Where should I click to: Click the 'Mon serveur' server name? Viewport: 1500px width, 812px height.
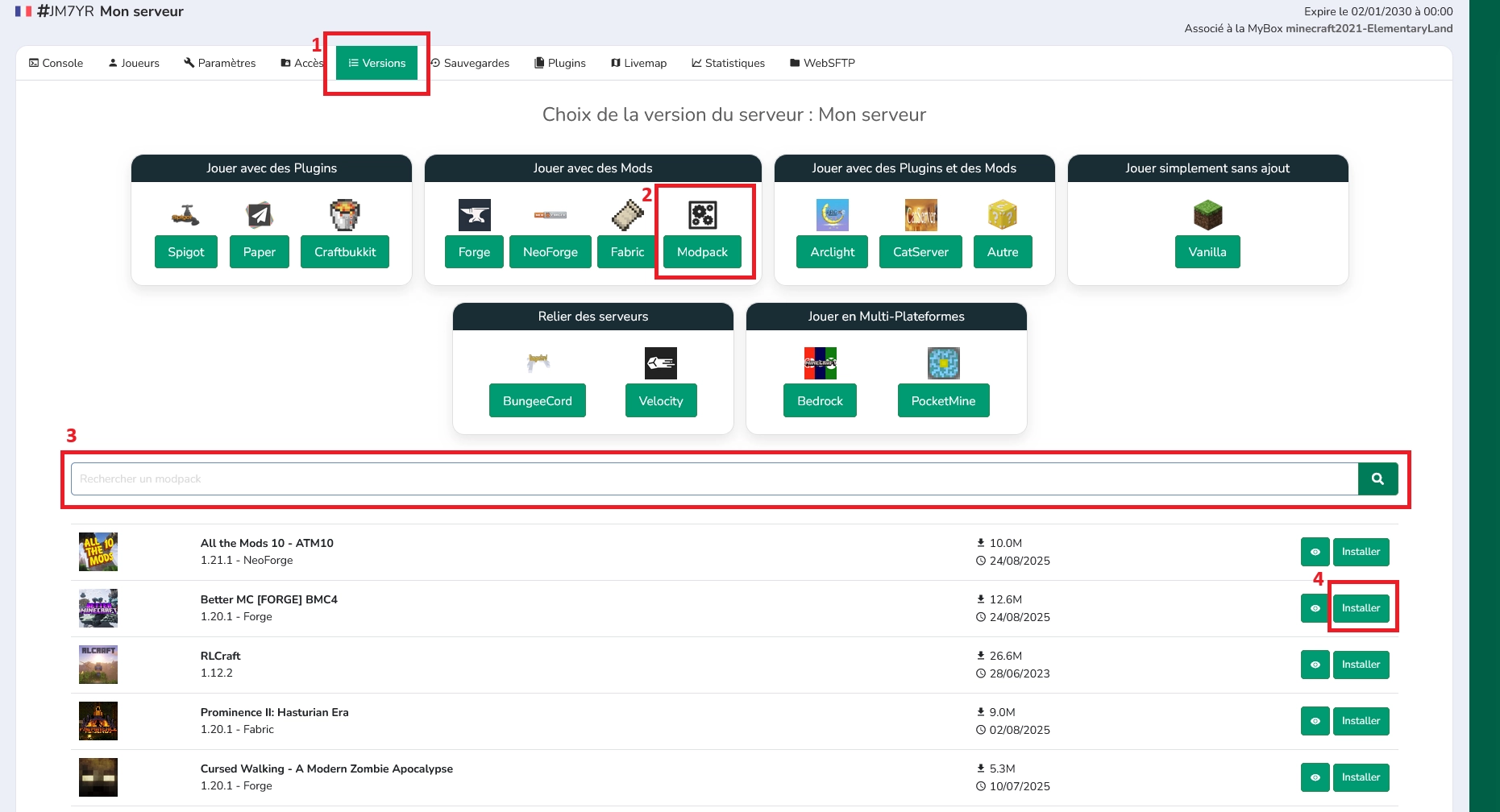click(x=142, y=11)
